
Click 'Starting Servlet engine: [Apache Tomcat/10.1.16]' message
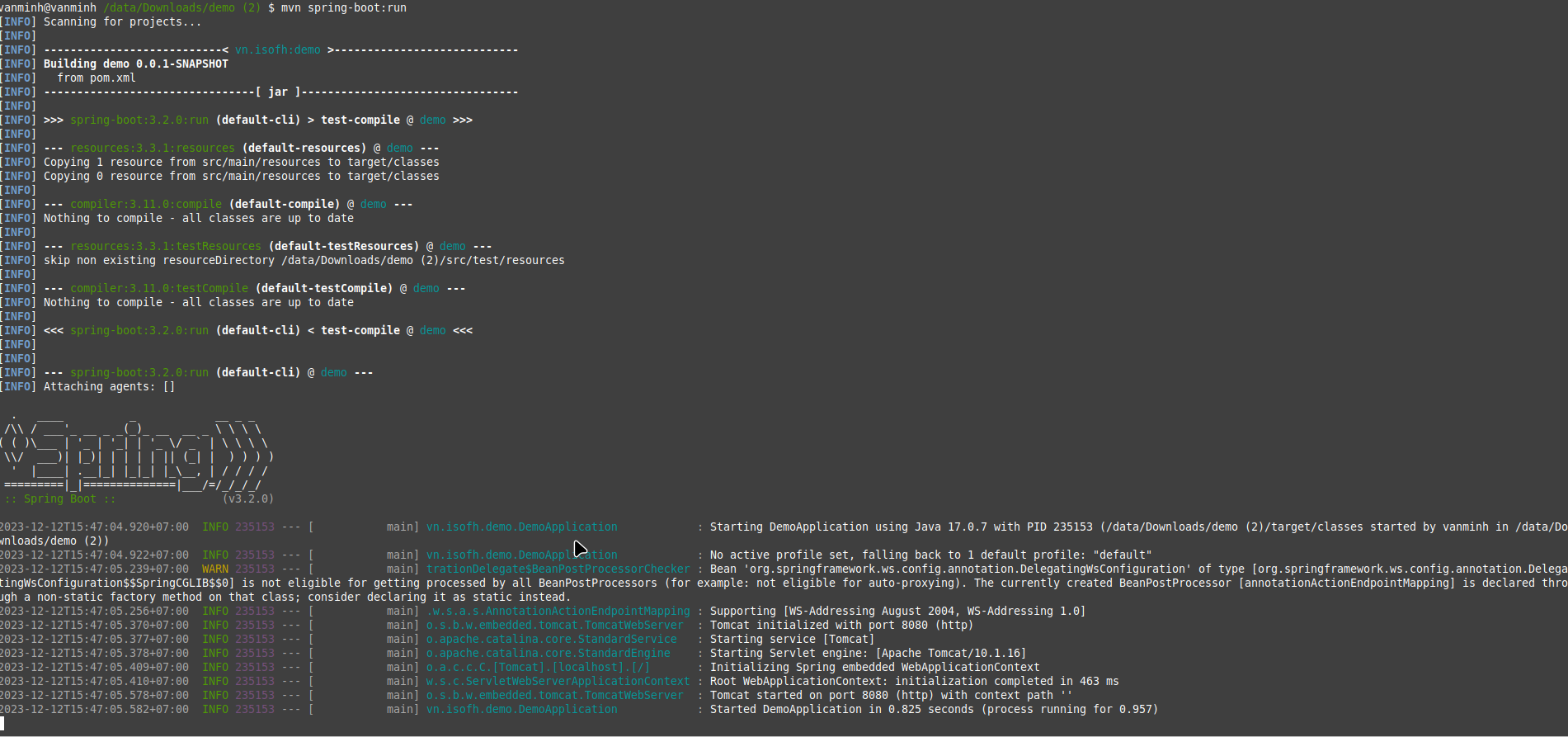coord(869,653)
